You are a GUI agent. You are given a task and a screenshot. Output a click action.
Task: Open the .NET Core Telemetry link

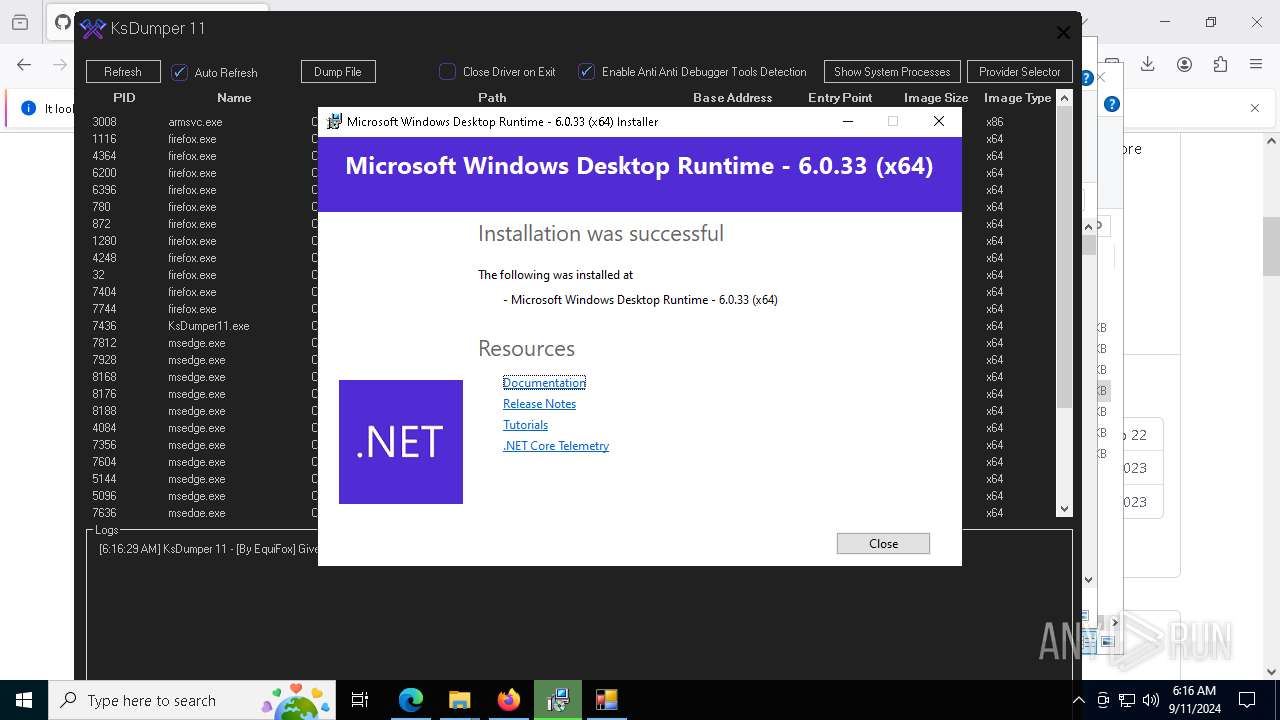click(x=556, y=446)
